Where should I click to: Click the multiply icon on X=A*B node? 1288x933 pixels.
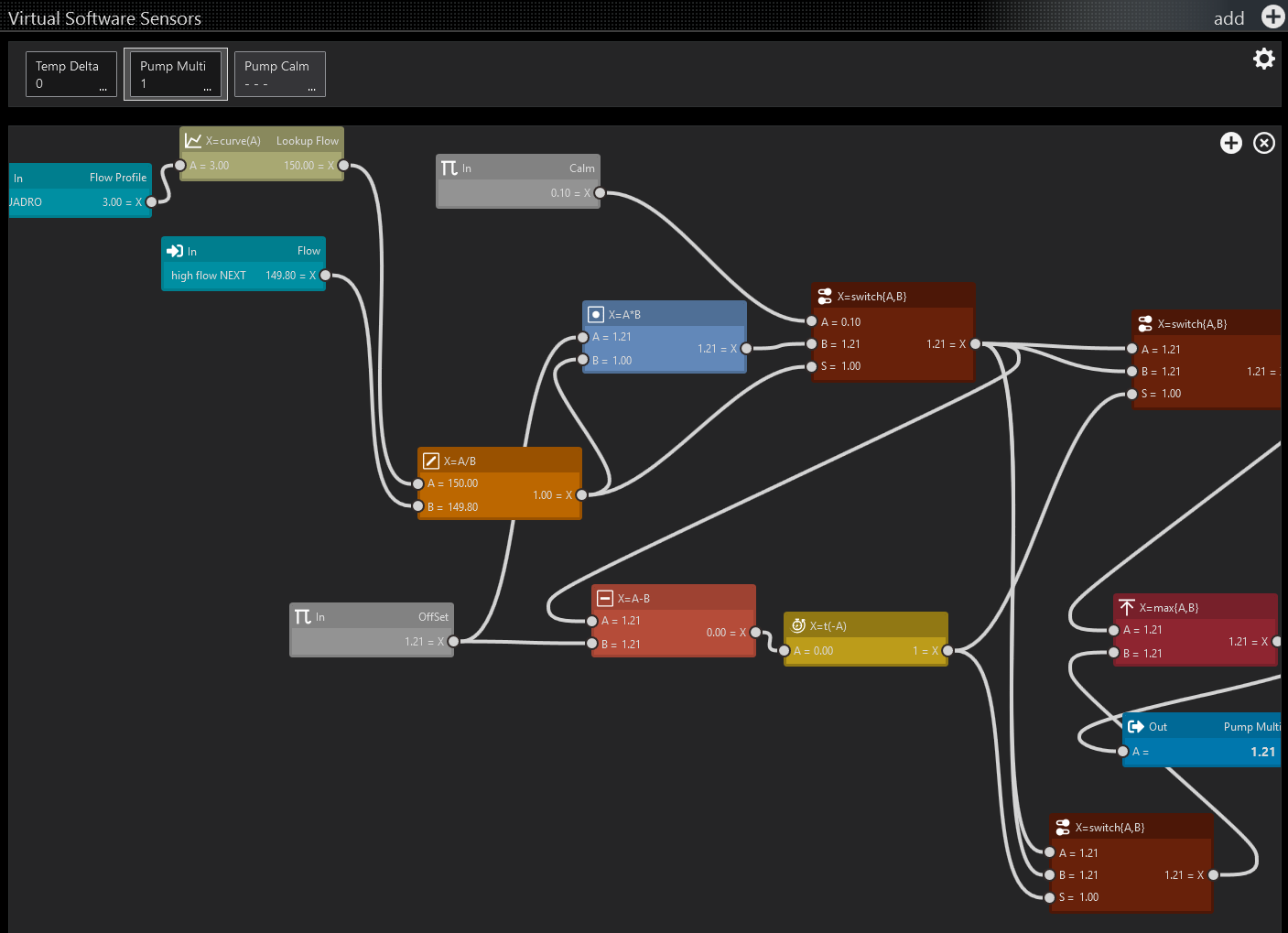point(596,315)
